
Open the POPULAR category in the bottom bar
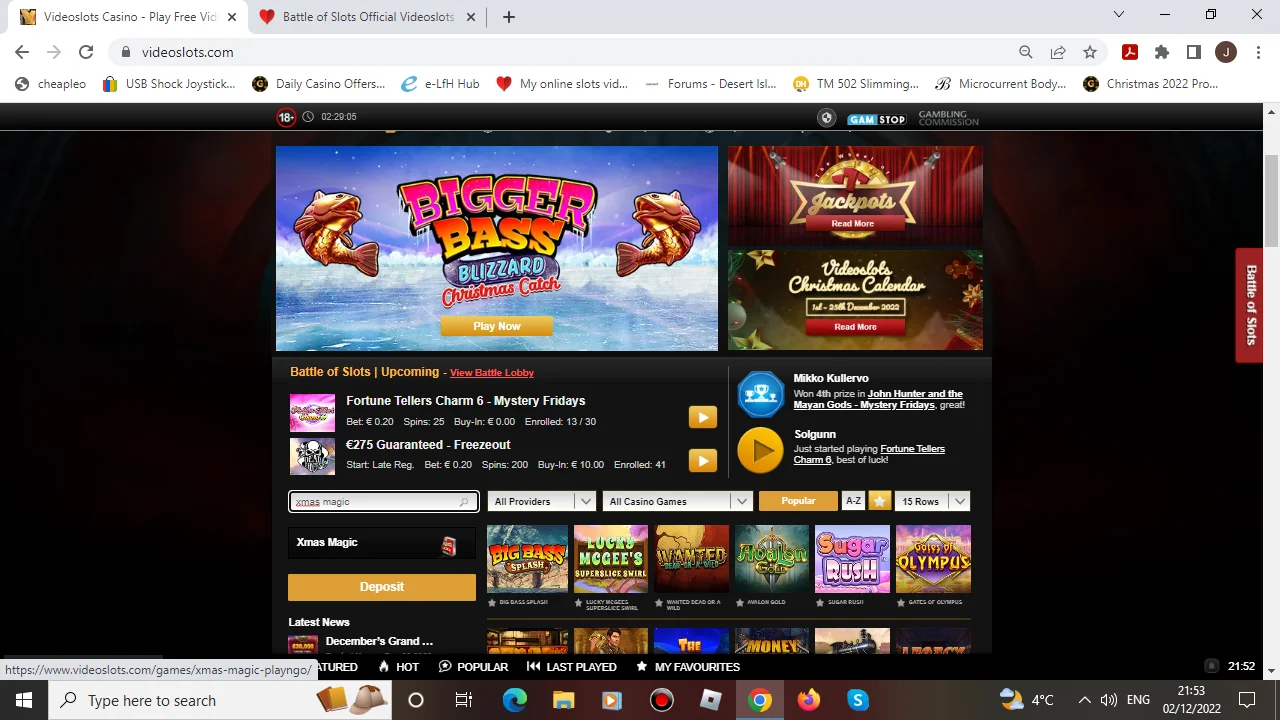coord(473,667)
